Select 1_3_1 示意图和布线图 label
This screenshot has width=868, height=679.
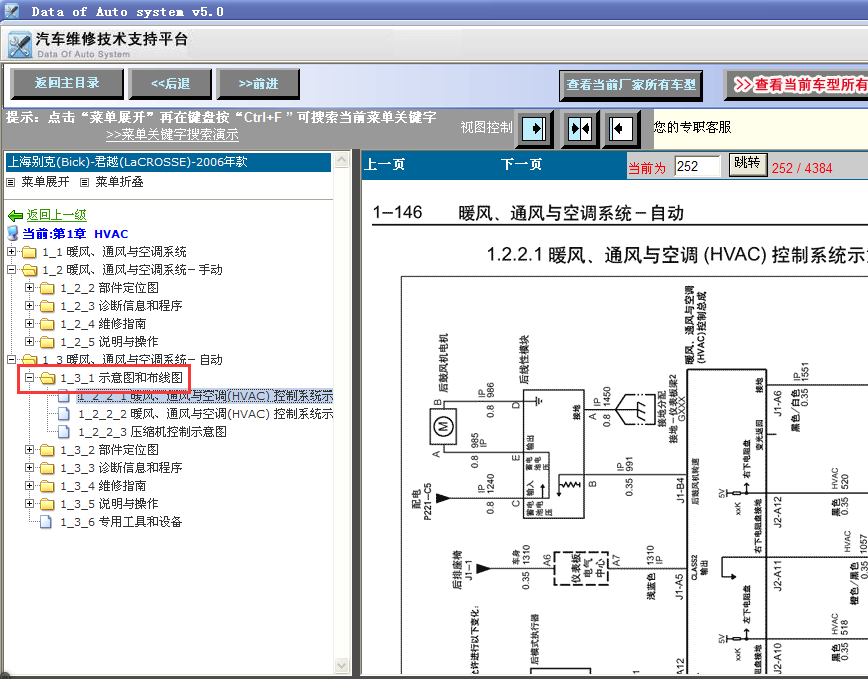coord(121,378)
